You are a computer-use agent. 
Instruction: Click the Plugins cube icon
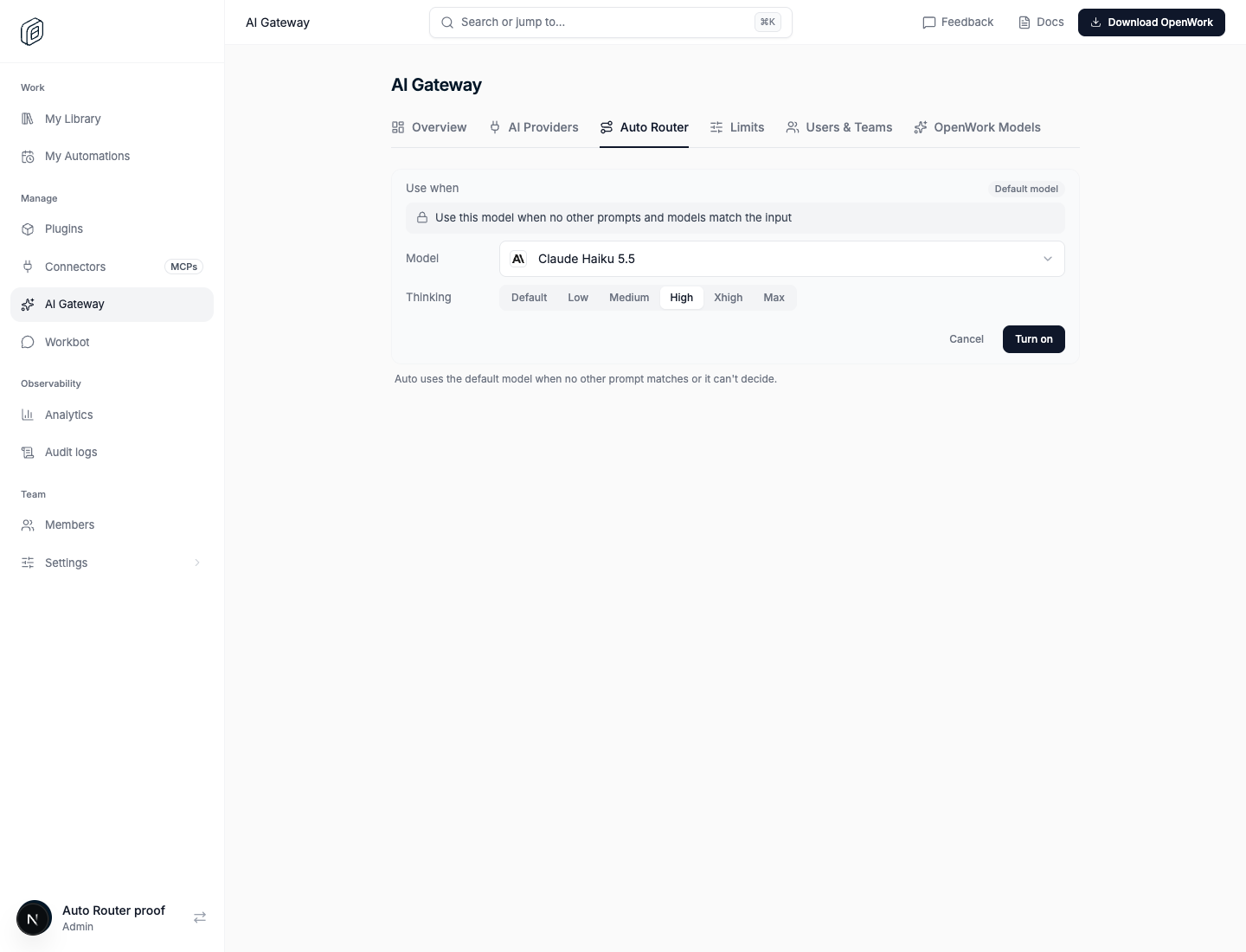point(28,229)
